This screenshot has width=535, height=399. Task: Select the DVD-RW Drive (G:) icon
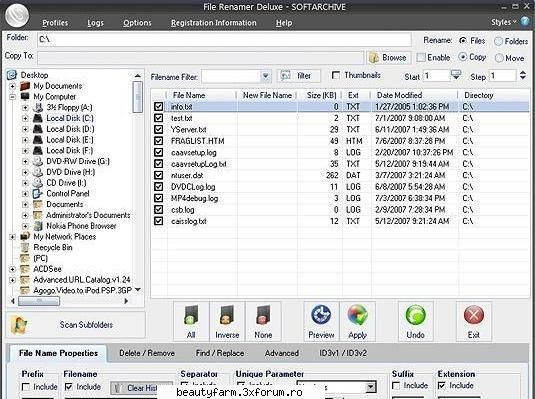coord(38,161)
